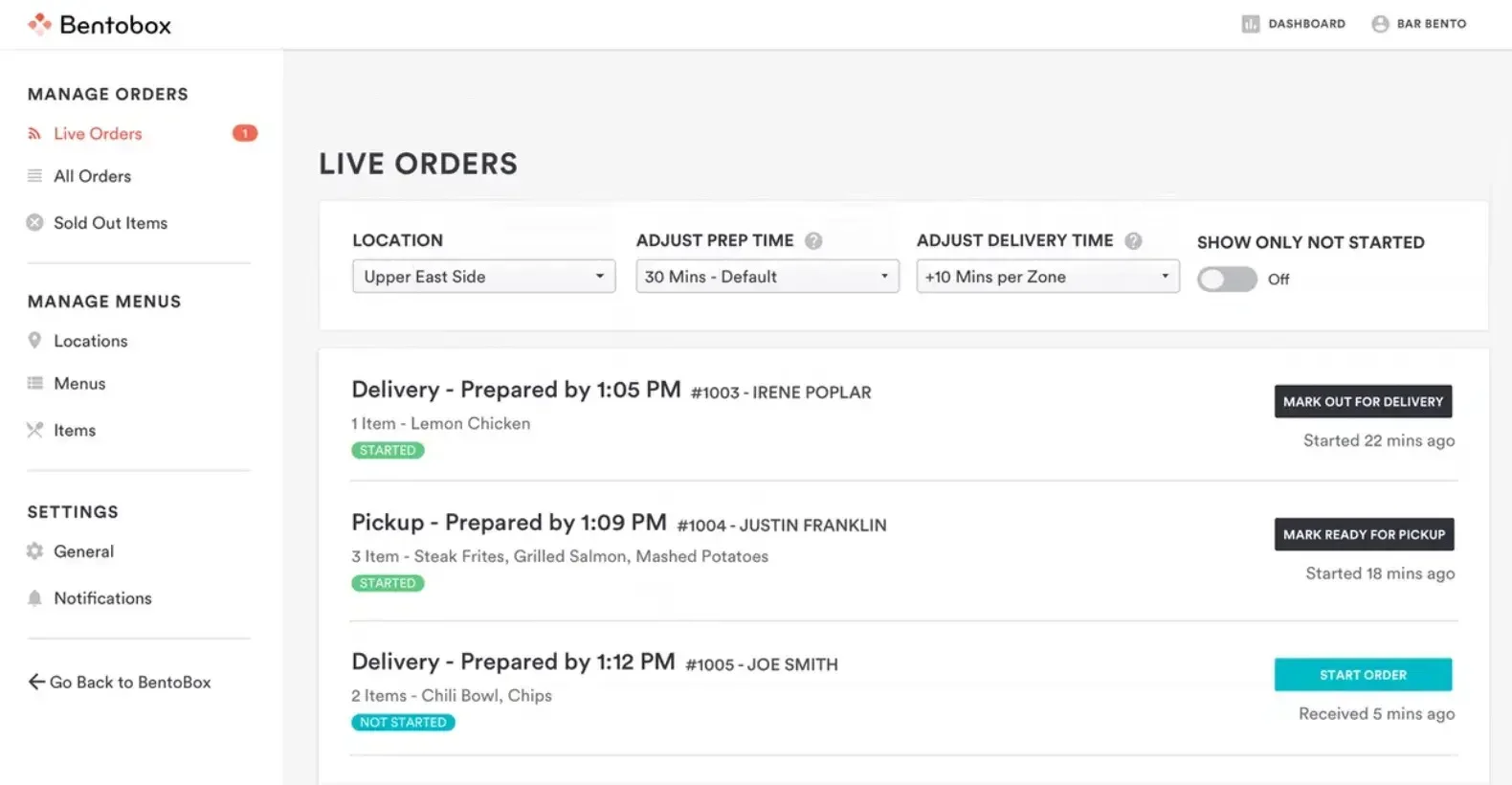Click items text 2 Items - Chili Bowl, Chips
Screen dimensions: 1512x785
point(452,696)
